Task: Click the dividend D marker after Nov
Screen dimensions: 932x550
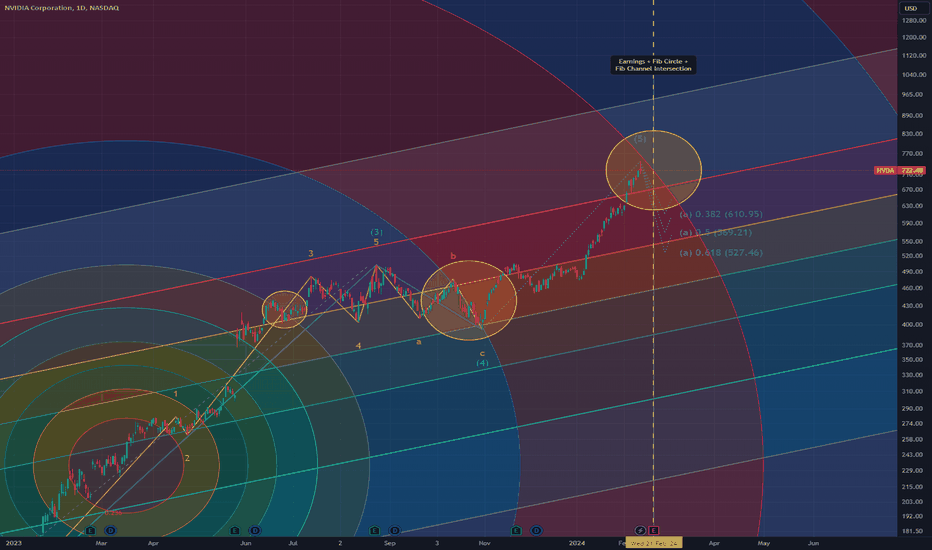Action: [536, 530]
